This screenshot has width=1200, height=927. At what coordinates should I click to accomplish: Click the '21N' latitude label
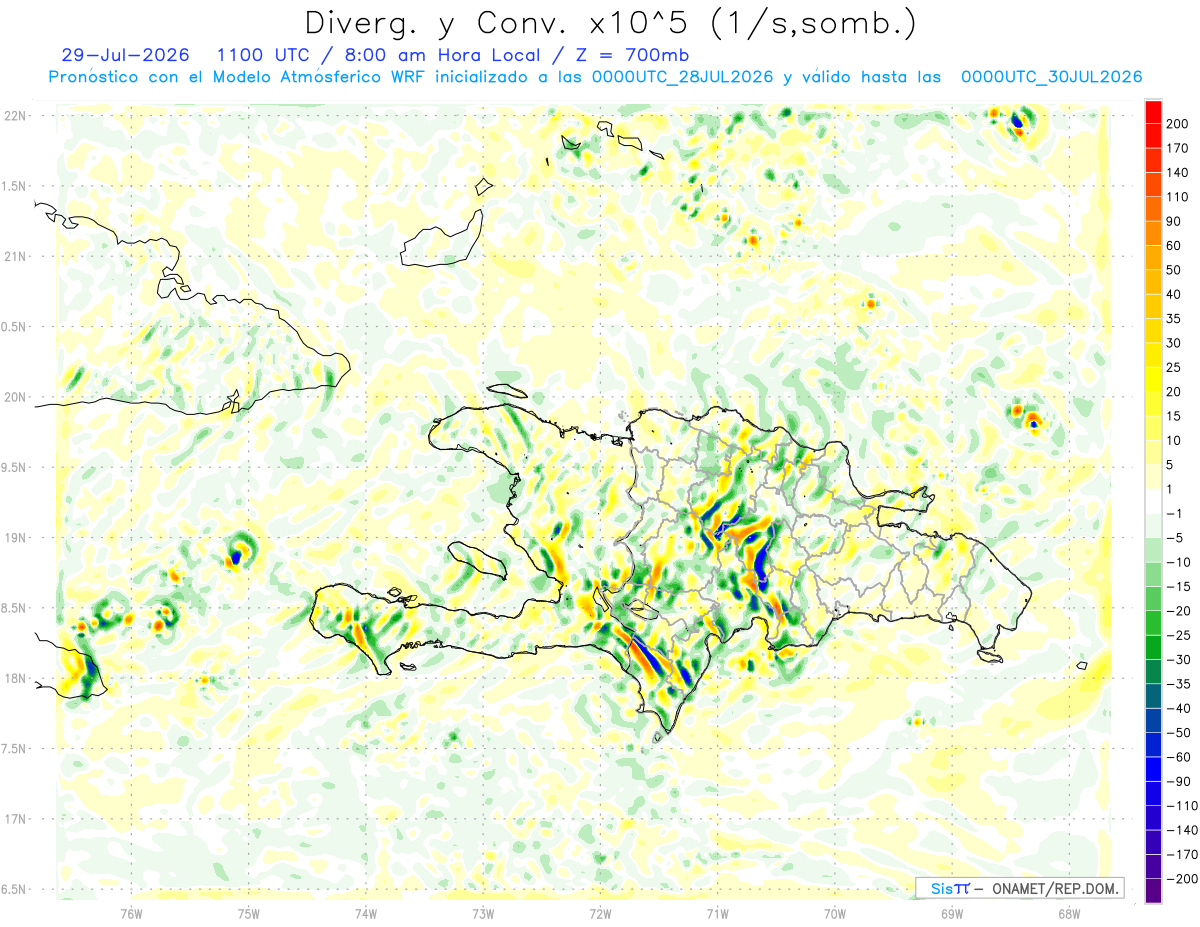(15, 256)
